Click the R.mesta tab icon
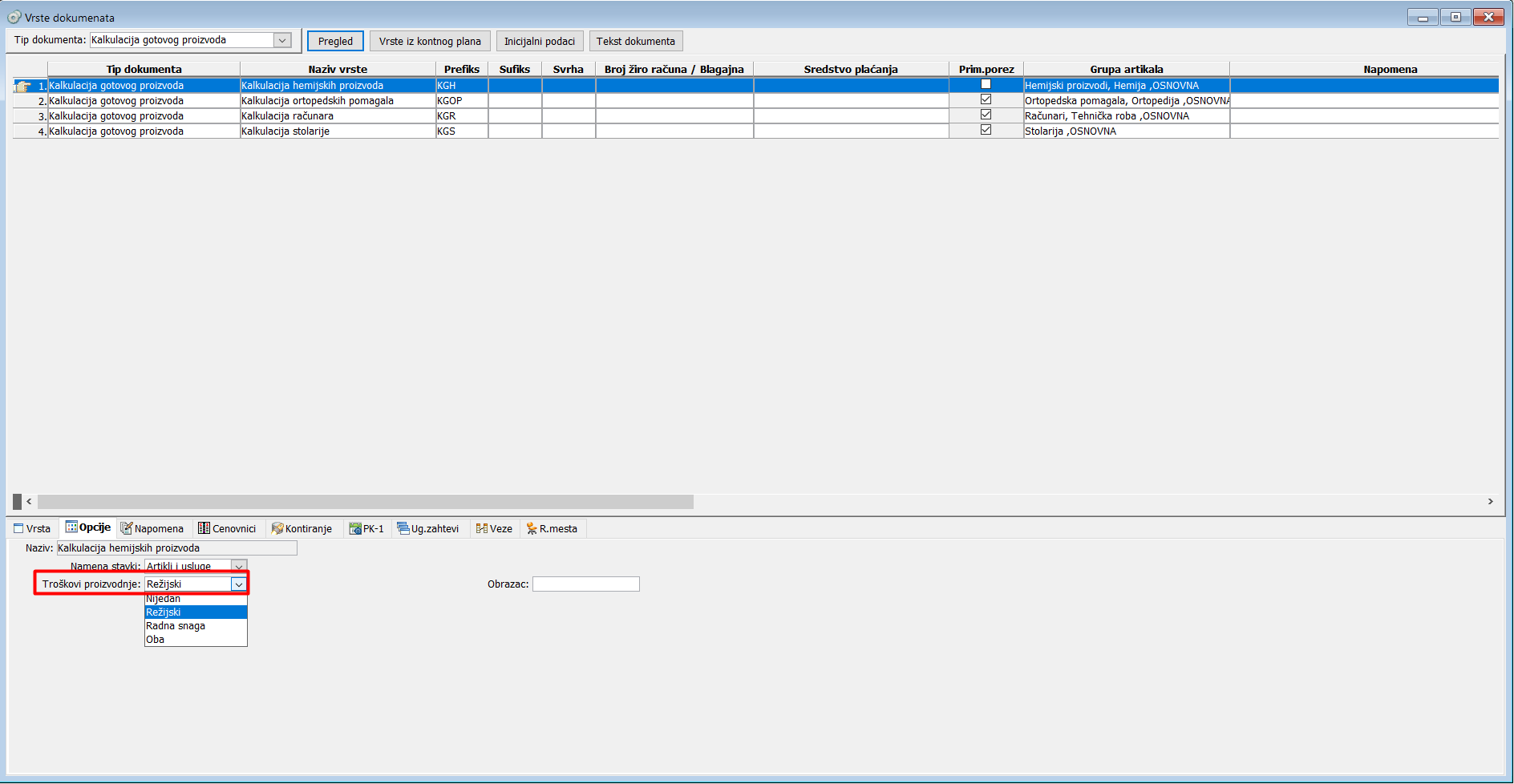This screenshot has height=784, width=1514. point(532,528)
